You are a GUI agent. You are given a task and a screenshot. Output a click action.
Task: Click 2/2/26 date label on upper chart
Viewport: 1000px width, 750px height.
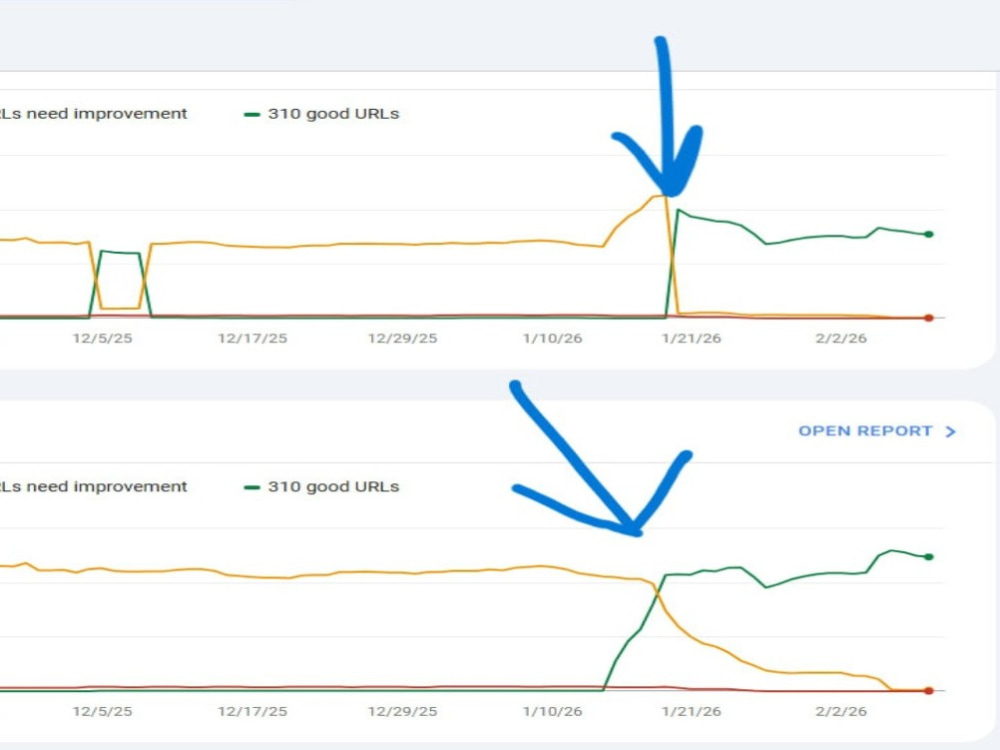click(841, 339)
